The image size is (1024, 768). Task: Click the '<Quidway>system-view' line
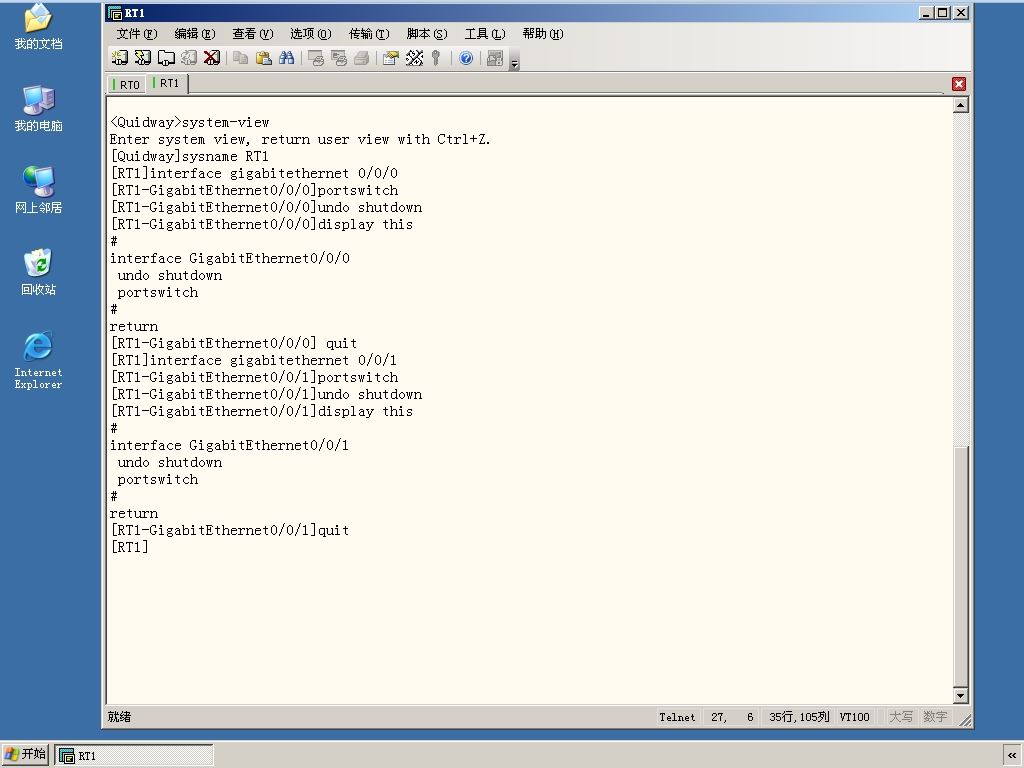pos(189,123)
